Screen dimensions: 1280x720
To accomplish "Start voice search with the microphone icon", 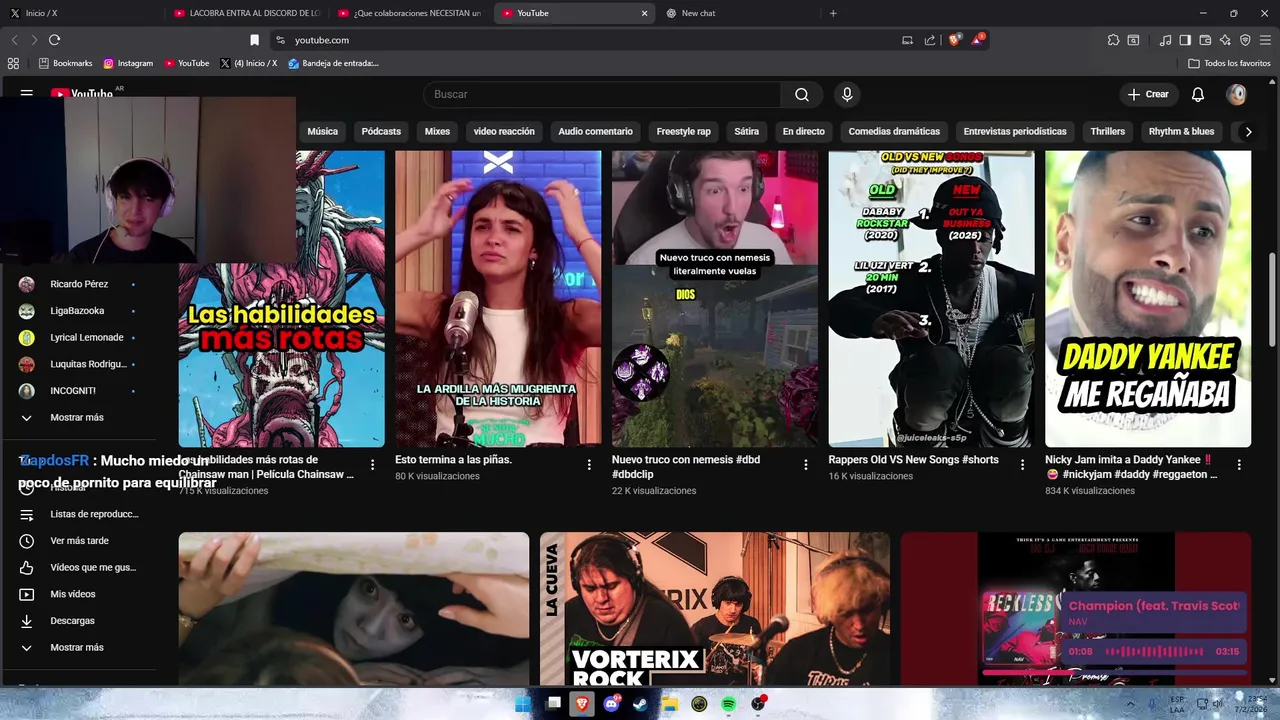I will (847, 94).
